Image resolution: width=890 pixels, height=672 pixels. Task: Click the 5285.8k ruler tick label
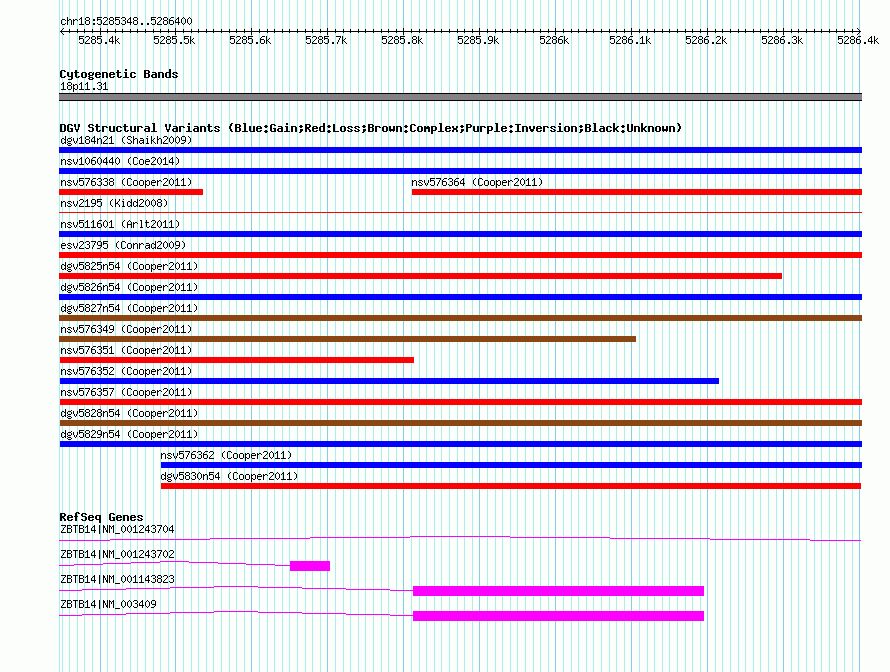[402, 40]
